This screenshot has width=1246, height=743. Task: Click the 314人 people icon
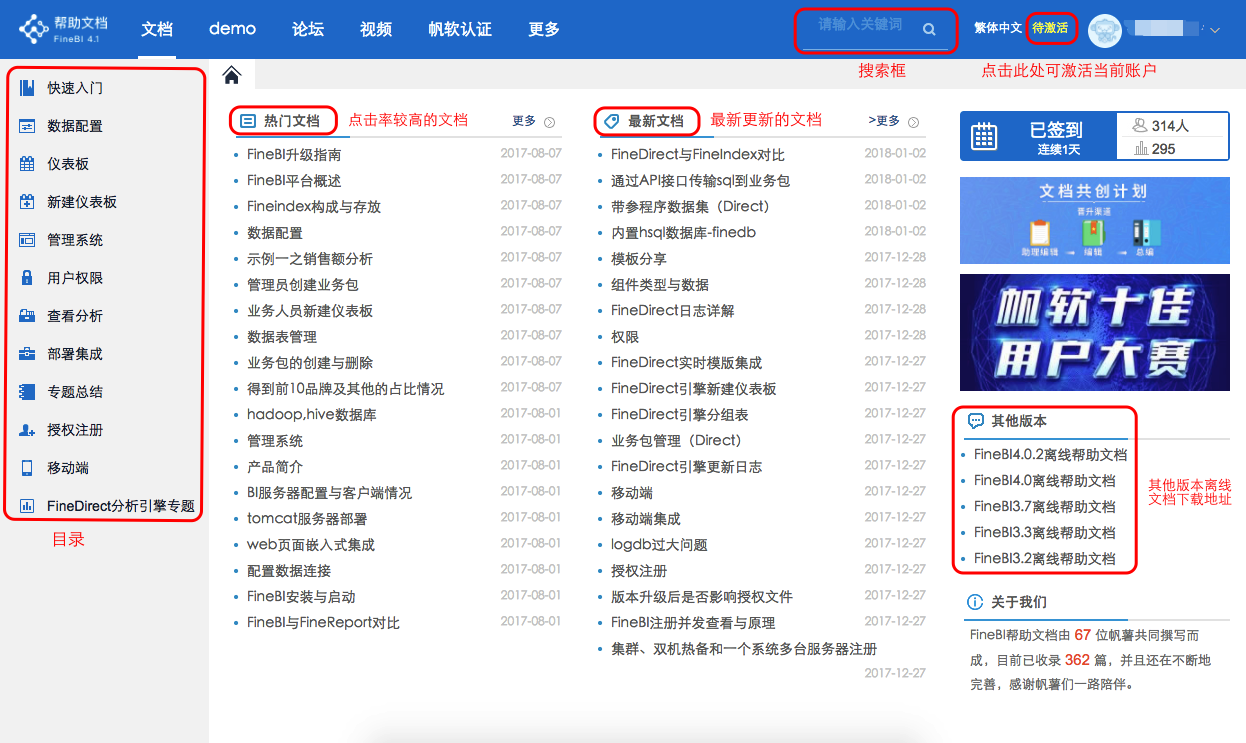[x=1140, y=126]
